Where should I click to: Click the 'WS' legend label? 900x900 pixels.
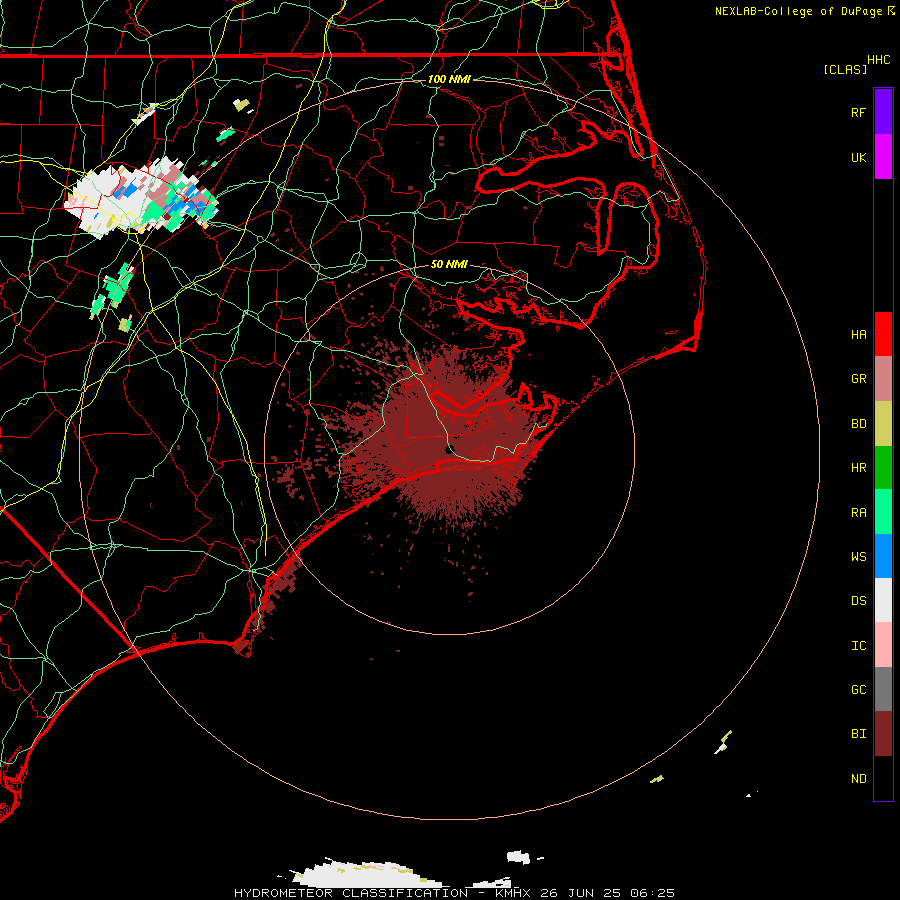click(858, 557)
